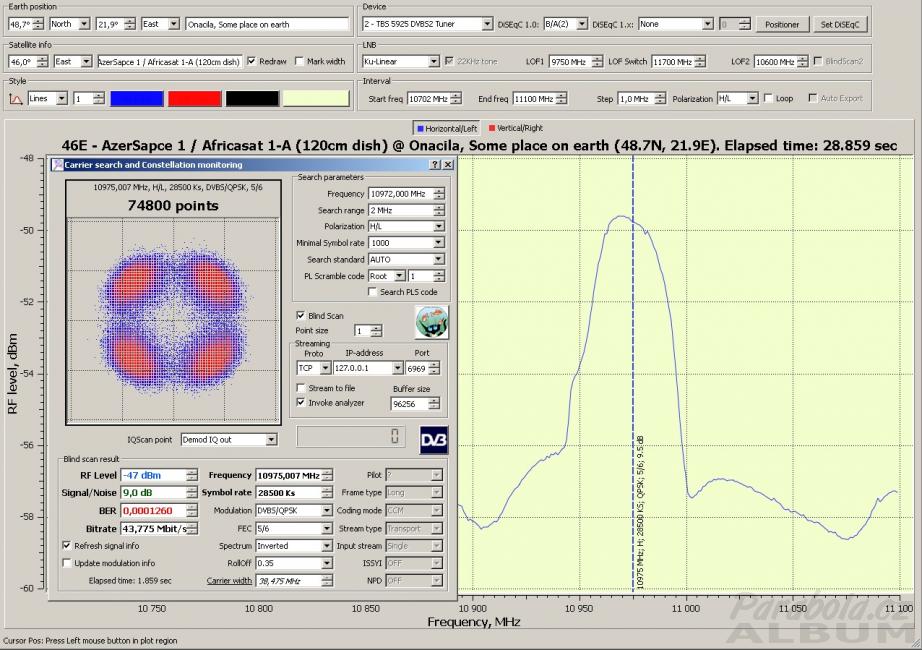The height and width of the screenshot is (650, 922).
Task: Open the FEC 5/6 dropdown
Action: tap(326, 529)
